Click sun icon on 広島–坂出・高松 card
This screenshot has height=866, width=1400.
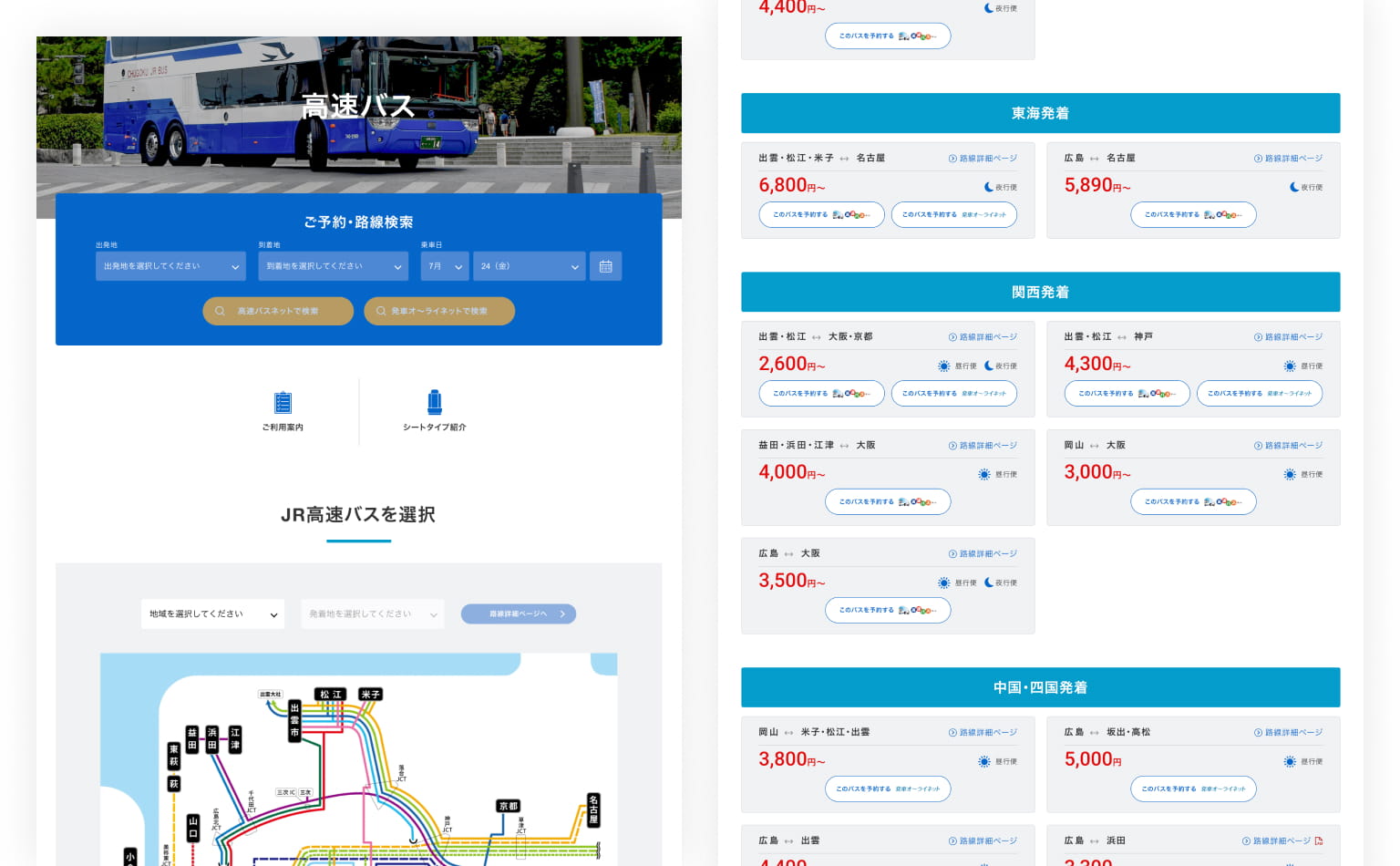(x=1290, y=761)
